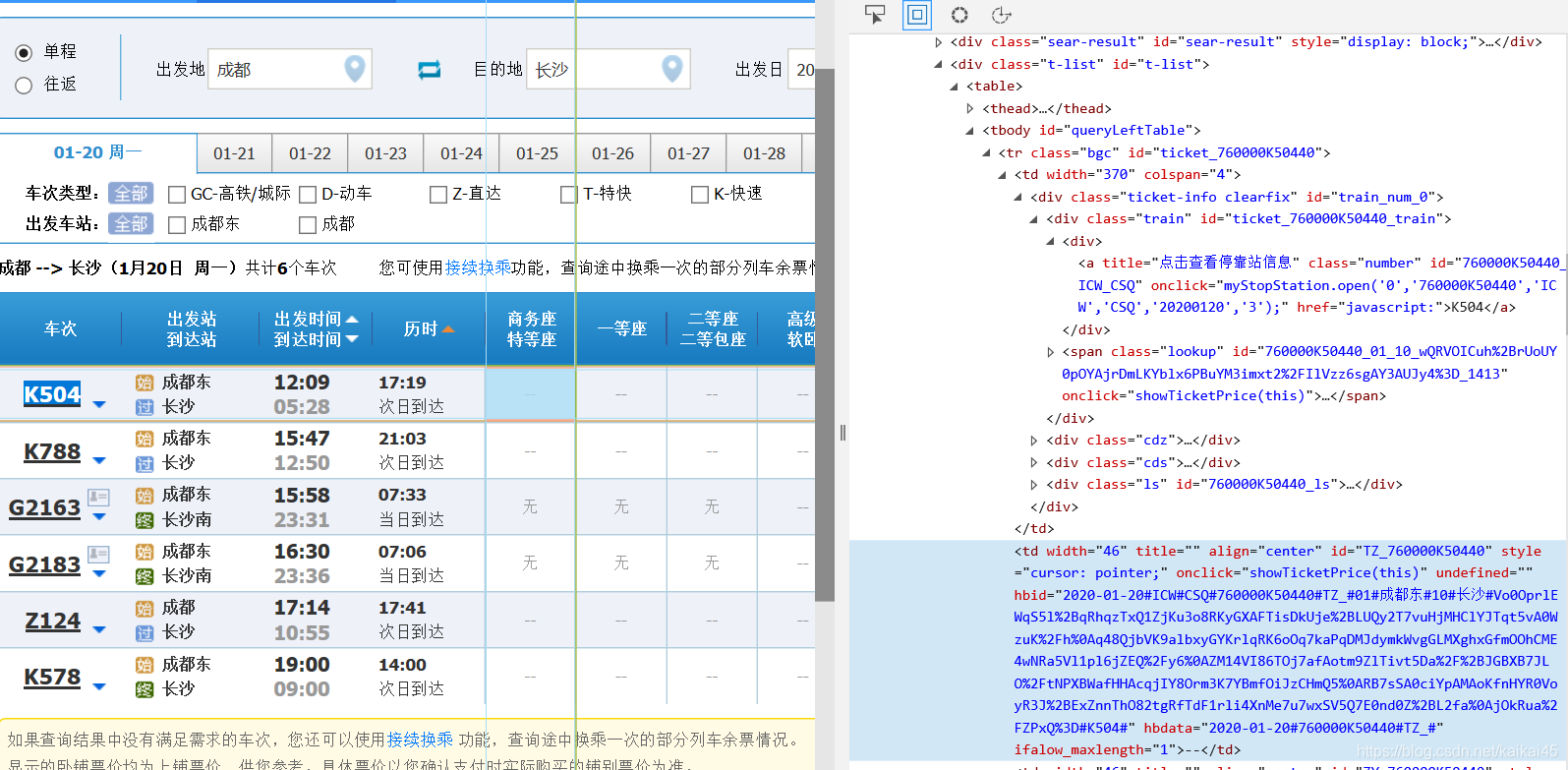
Task: Expand K504 train details arrow
Action: coord(99,404)
